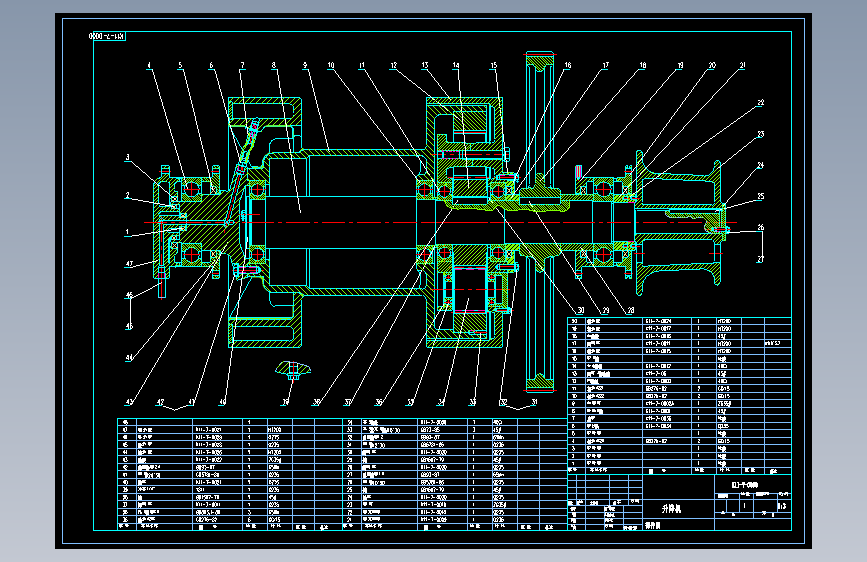Click balloon number 47 on left
Screen dimensions: 867x562
click(x=129, y=264)
